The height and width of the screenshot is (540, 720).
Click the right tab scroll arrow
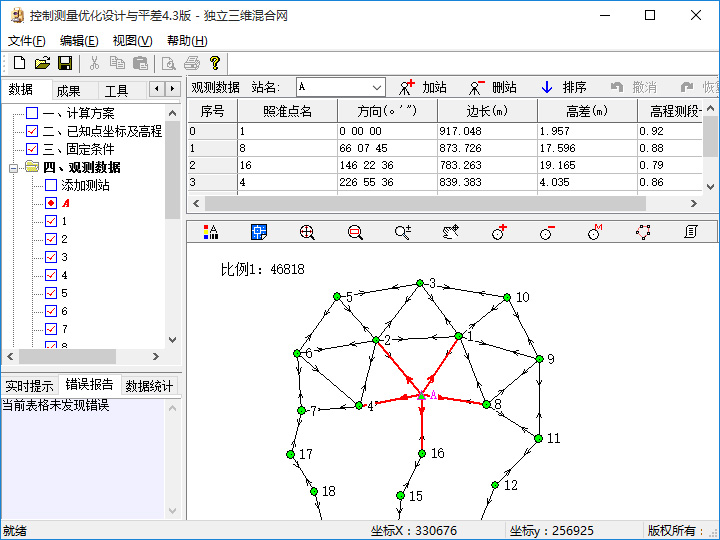pos(172,89)
